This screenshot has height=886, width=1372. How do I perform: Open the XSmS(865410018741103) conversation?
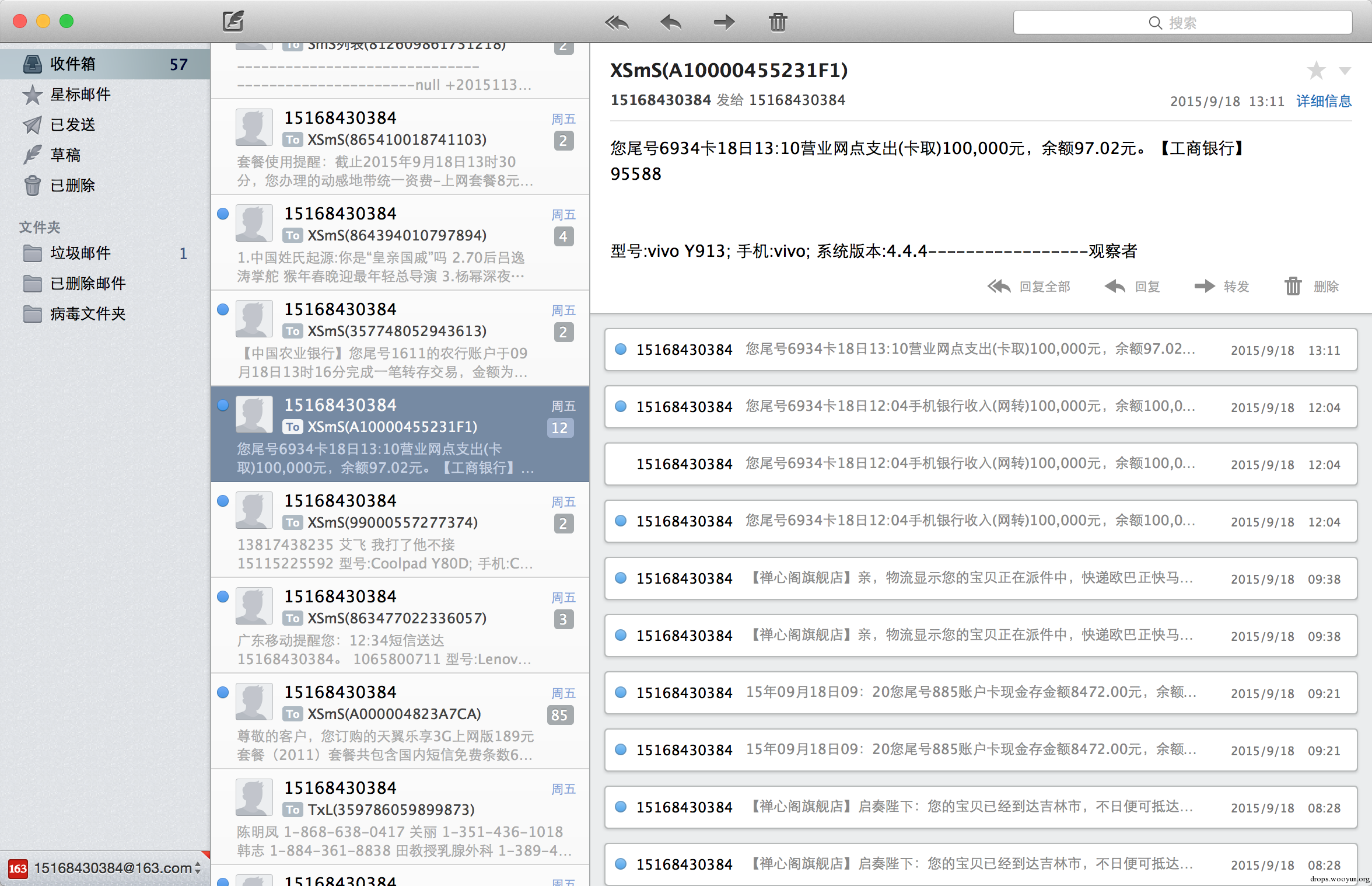tap(400, 146)
